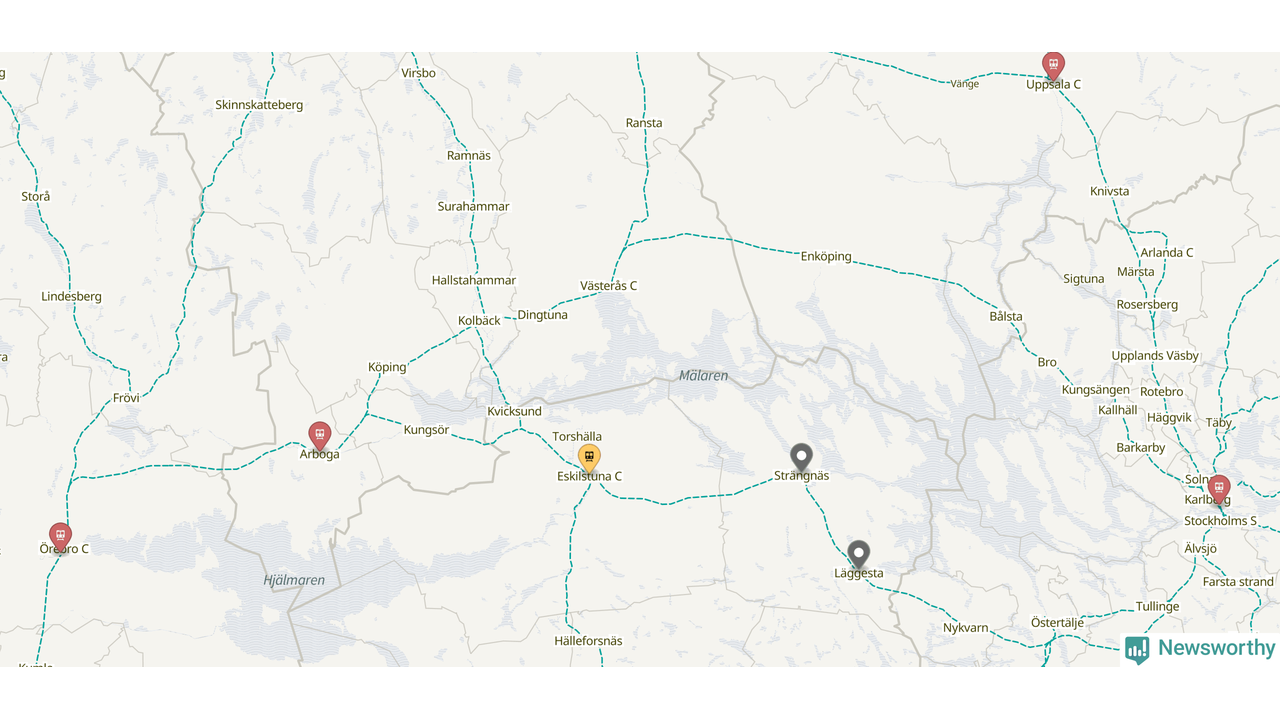
Task: Select the gray location pin at Läggesta
Action: (x=858, y=555)
